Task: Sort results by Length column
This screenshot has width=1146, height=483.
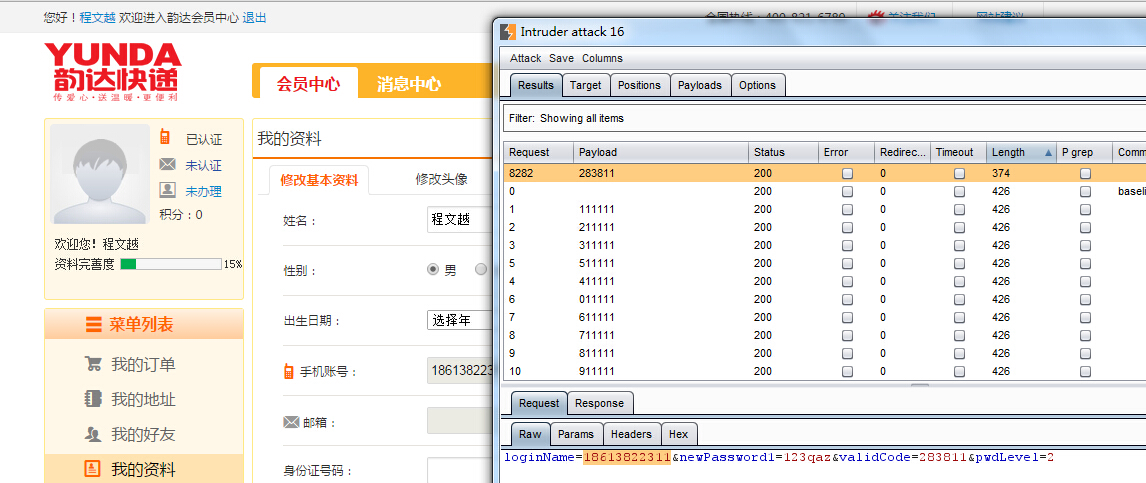Action: click(x=1021, y=152)
